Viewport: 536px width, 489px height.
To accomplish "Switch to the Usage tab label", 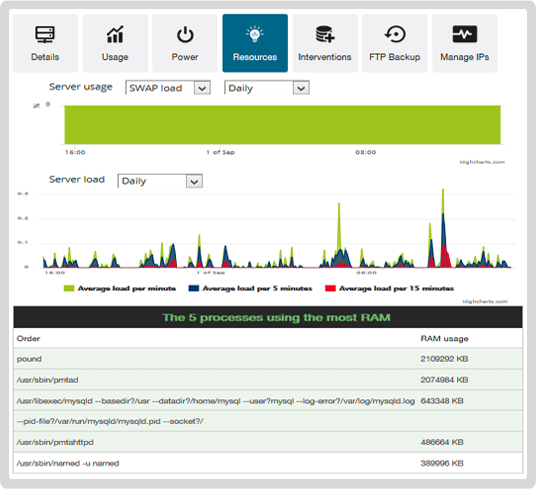I will (x=115, y=57).
